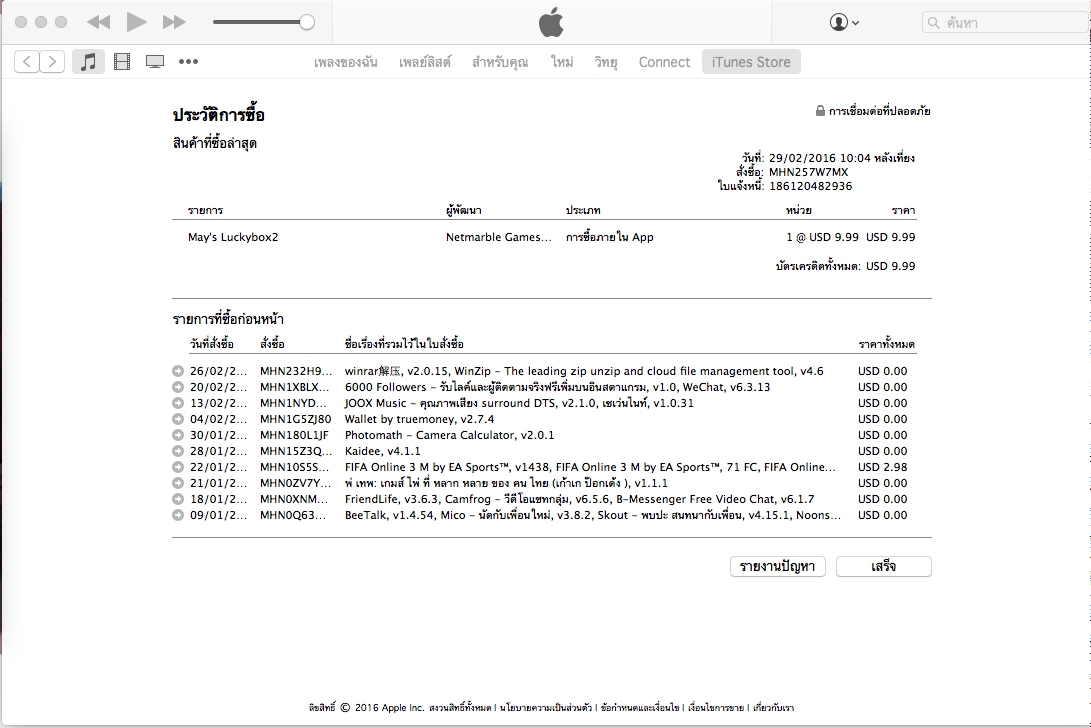Open the เพลย์ลิสต์ tab
Screen dimensions: 1091x728
424,62
